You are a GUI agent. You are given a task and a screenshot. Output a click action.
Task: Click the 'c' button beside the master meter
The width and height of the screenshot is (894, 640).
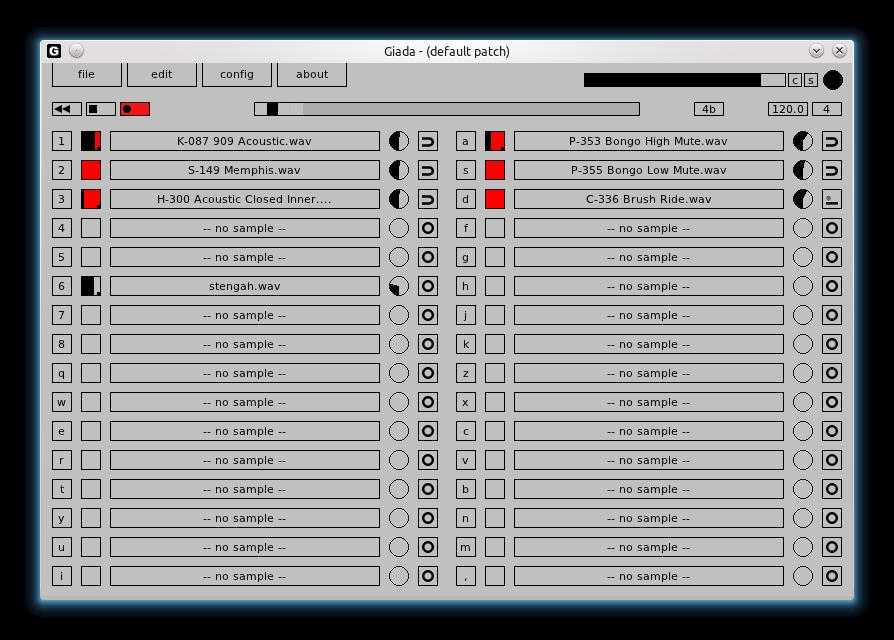coord(795,80)
